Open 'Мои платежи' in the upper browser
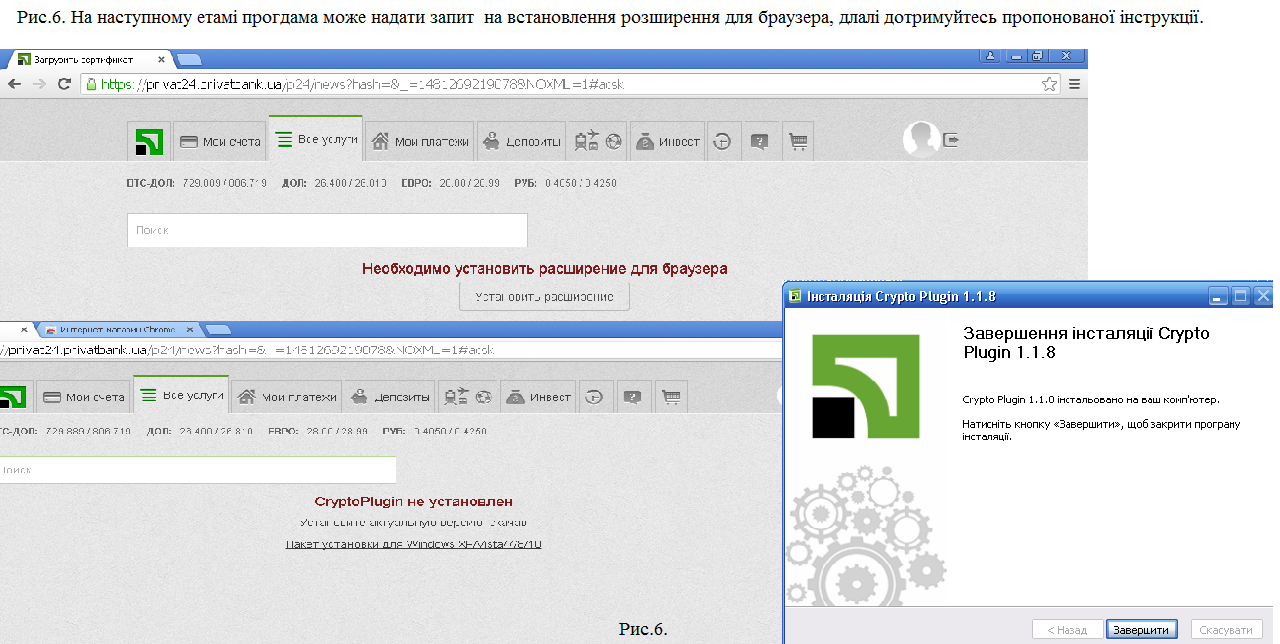 click(x=419, y=141)
